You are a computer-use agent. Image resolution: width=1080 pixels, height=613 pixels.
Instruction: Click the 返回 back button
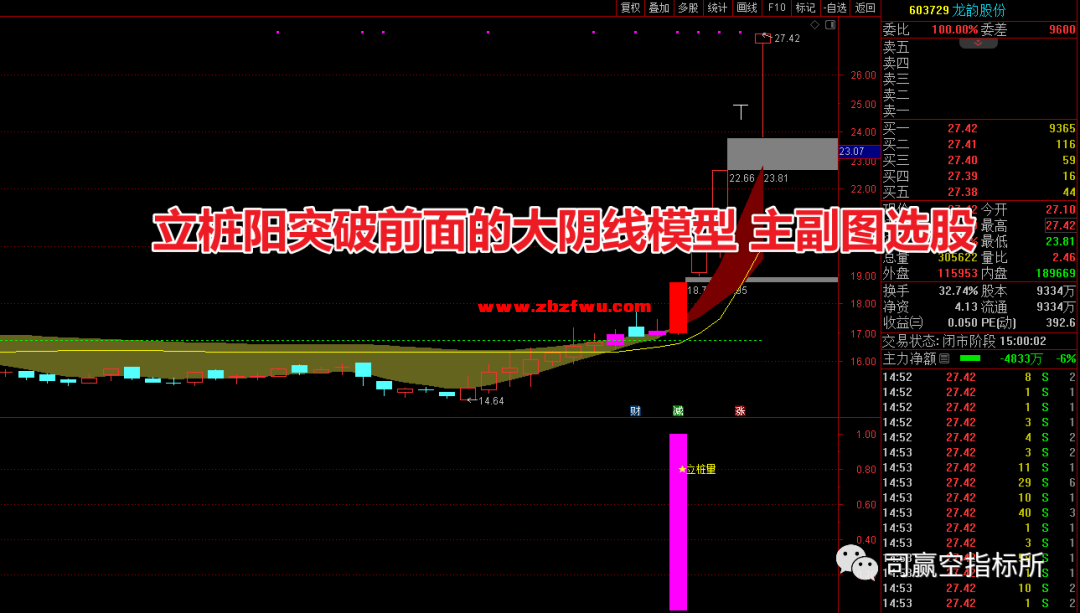pos(865,8)
